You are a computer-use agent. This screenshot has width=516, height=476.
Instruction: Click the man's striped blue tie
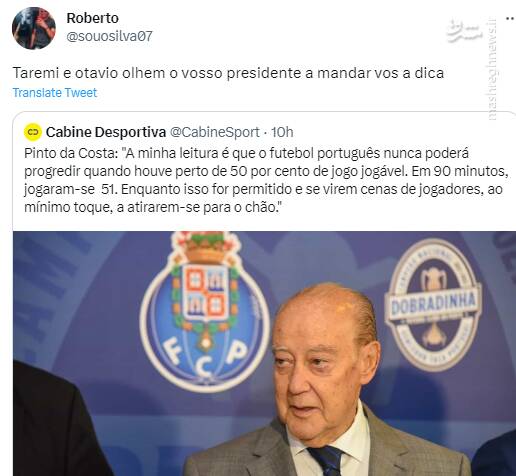(x=325, y=462)
